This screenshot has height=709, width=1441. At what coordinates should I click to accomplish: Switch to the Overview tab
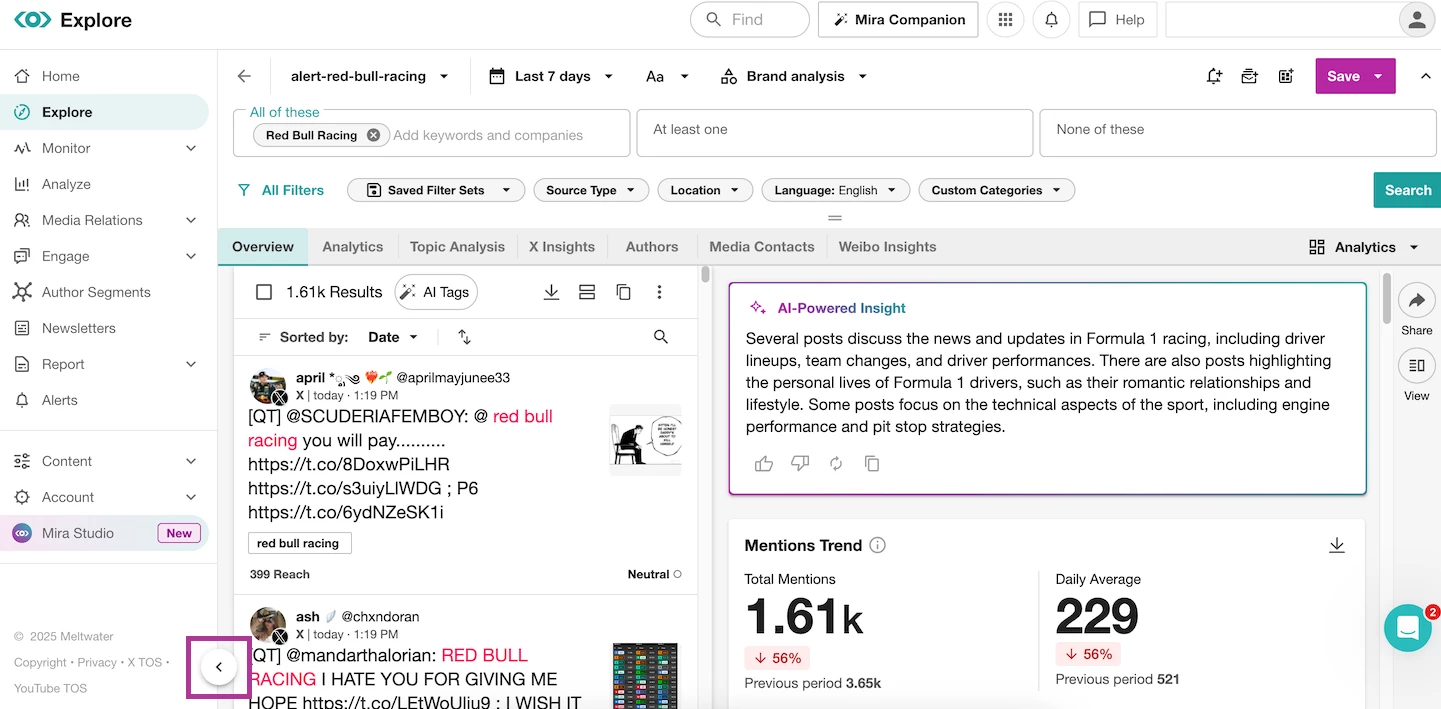[x=263, y=247]
